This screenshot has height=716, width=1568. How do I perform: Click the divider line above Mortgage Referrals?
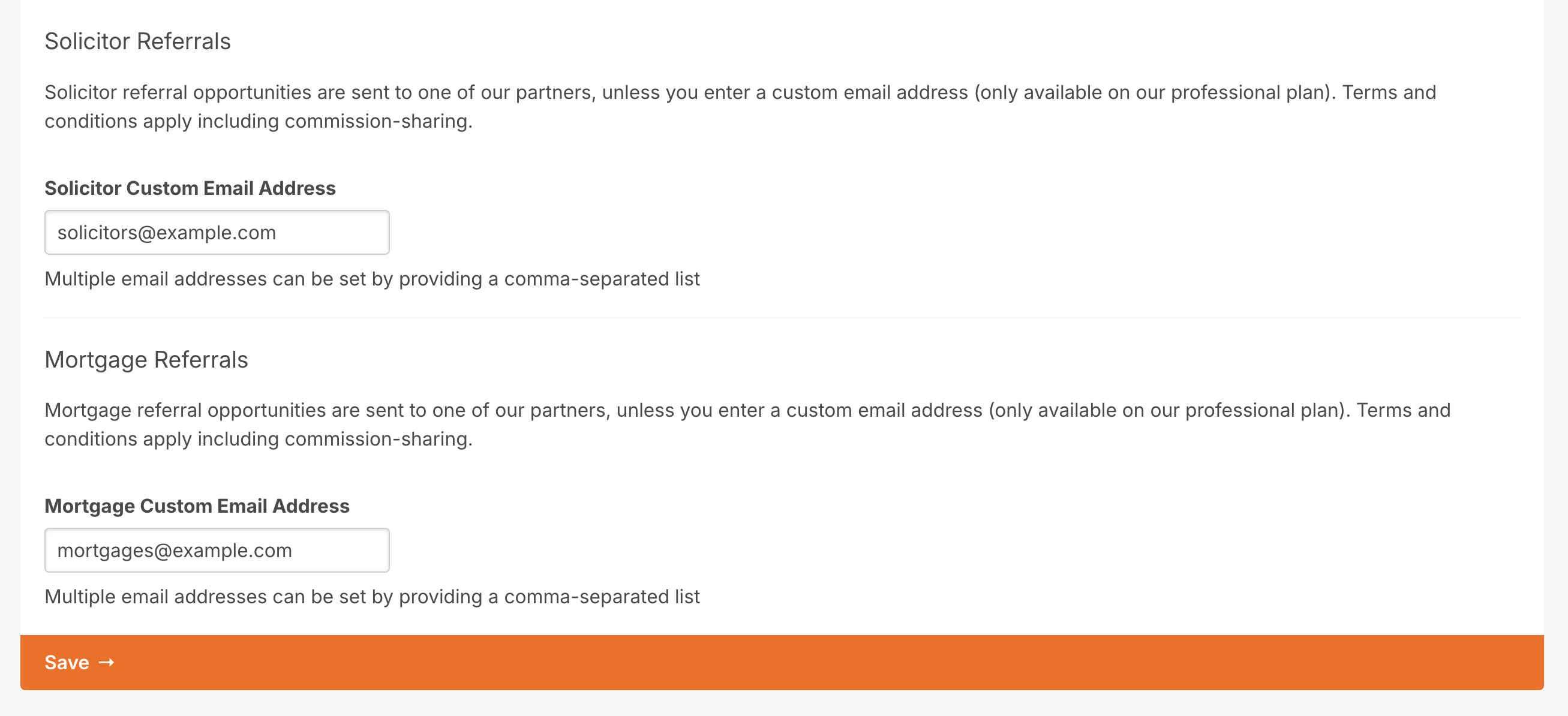coord(782,318)
